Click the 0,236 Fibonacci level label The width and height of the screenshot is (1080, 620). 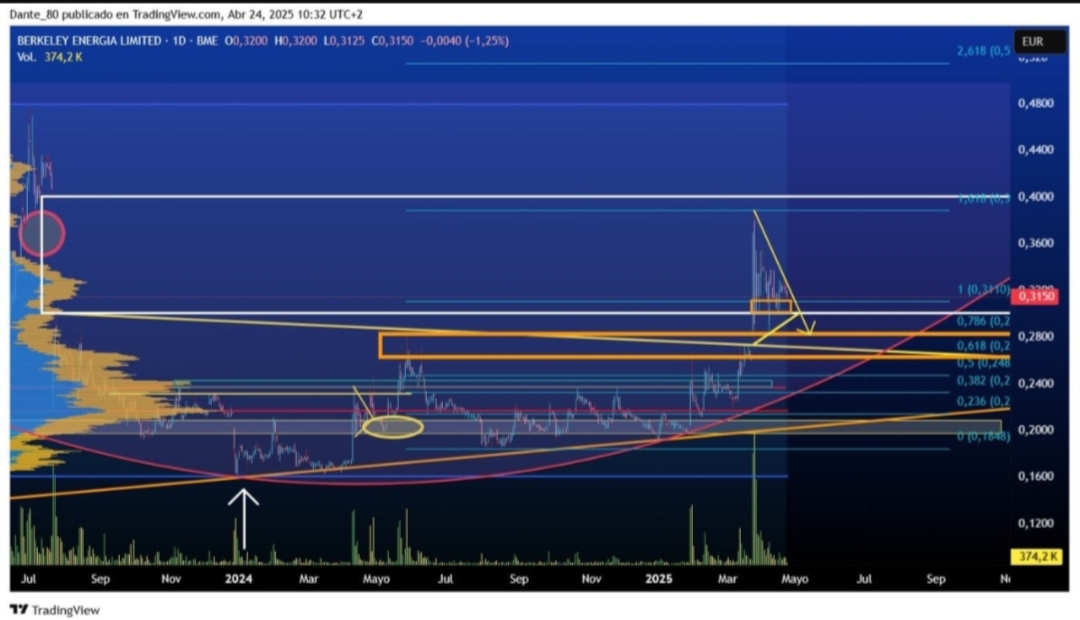tap(983, 402)
